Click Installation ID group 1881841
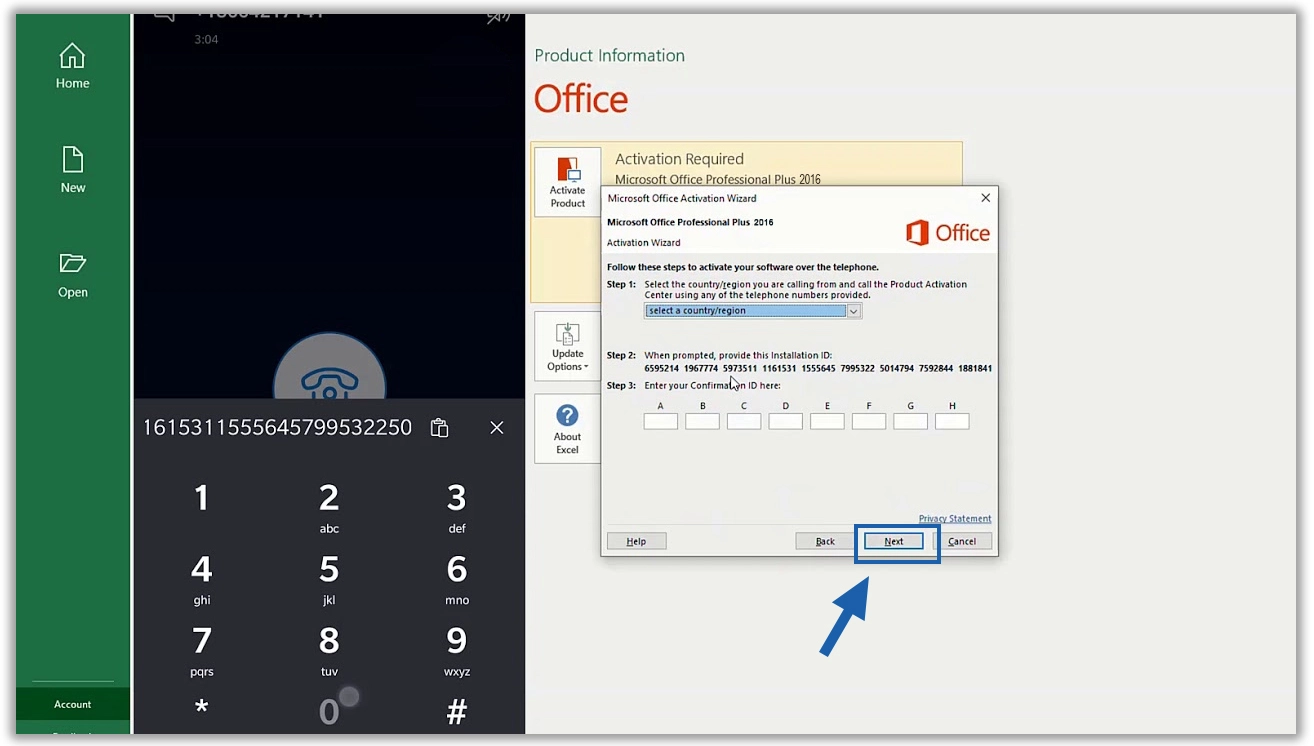Screen dimensions: 1314x746 tap(975, 369)
